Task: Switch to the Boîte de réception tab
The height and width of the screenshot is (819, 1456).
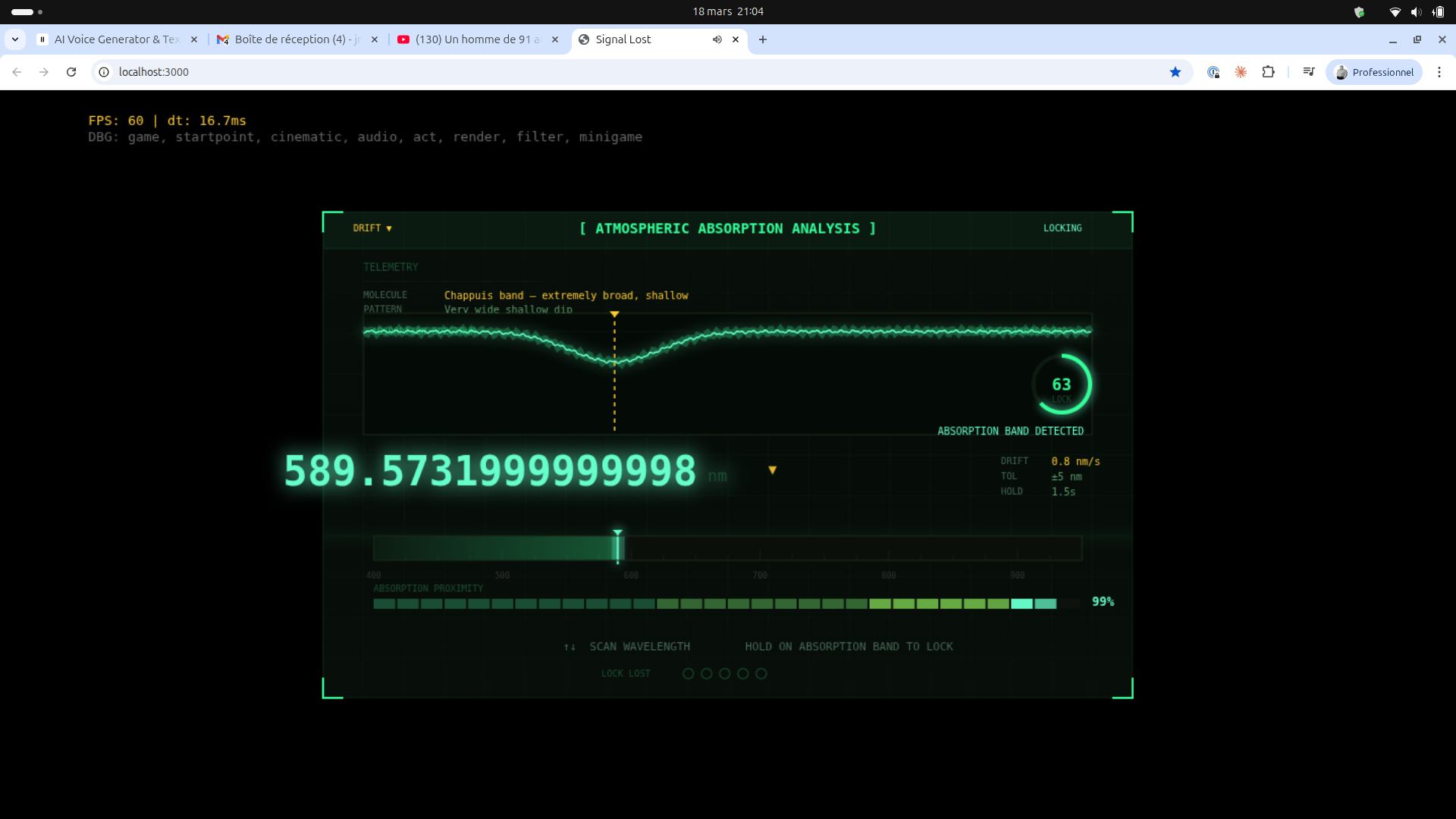Action: 297,39
